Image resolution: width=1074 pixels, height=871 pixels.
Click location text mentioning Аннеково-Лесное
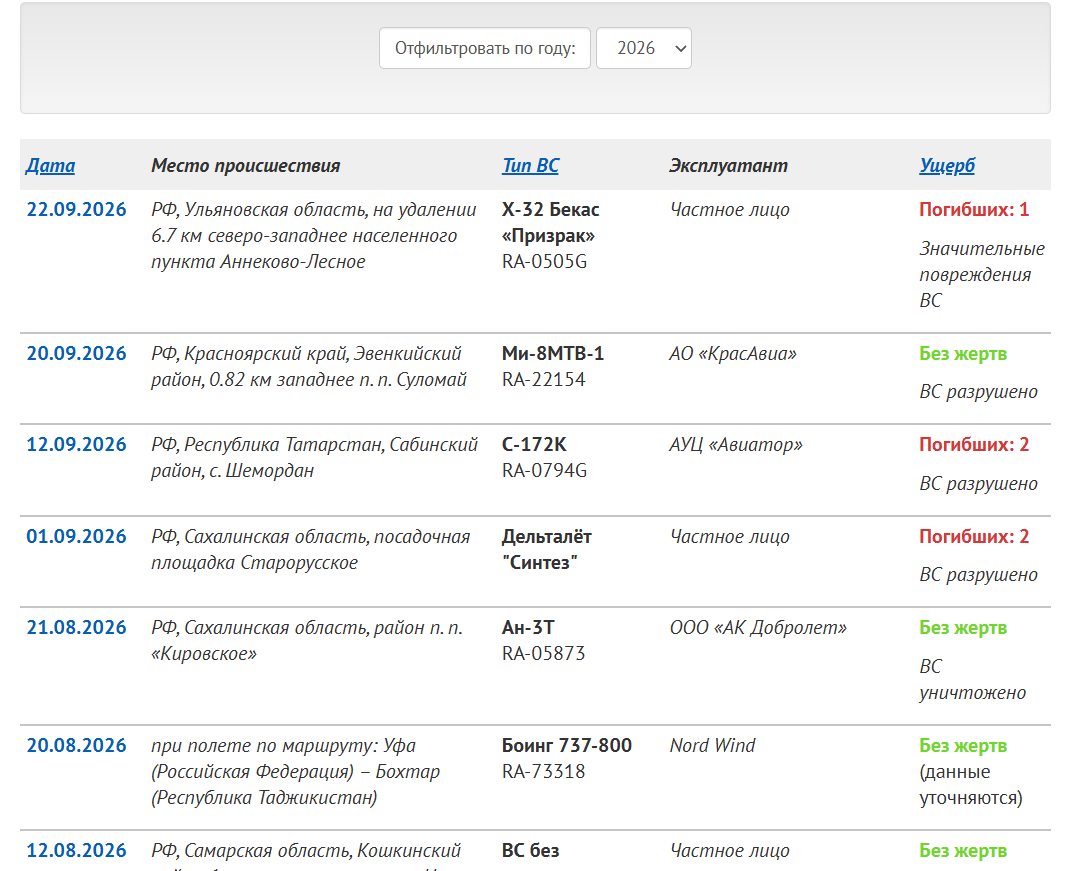coord(314,236)
